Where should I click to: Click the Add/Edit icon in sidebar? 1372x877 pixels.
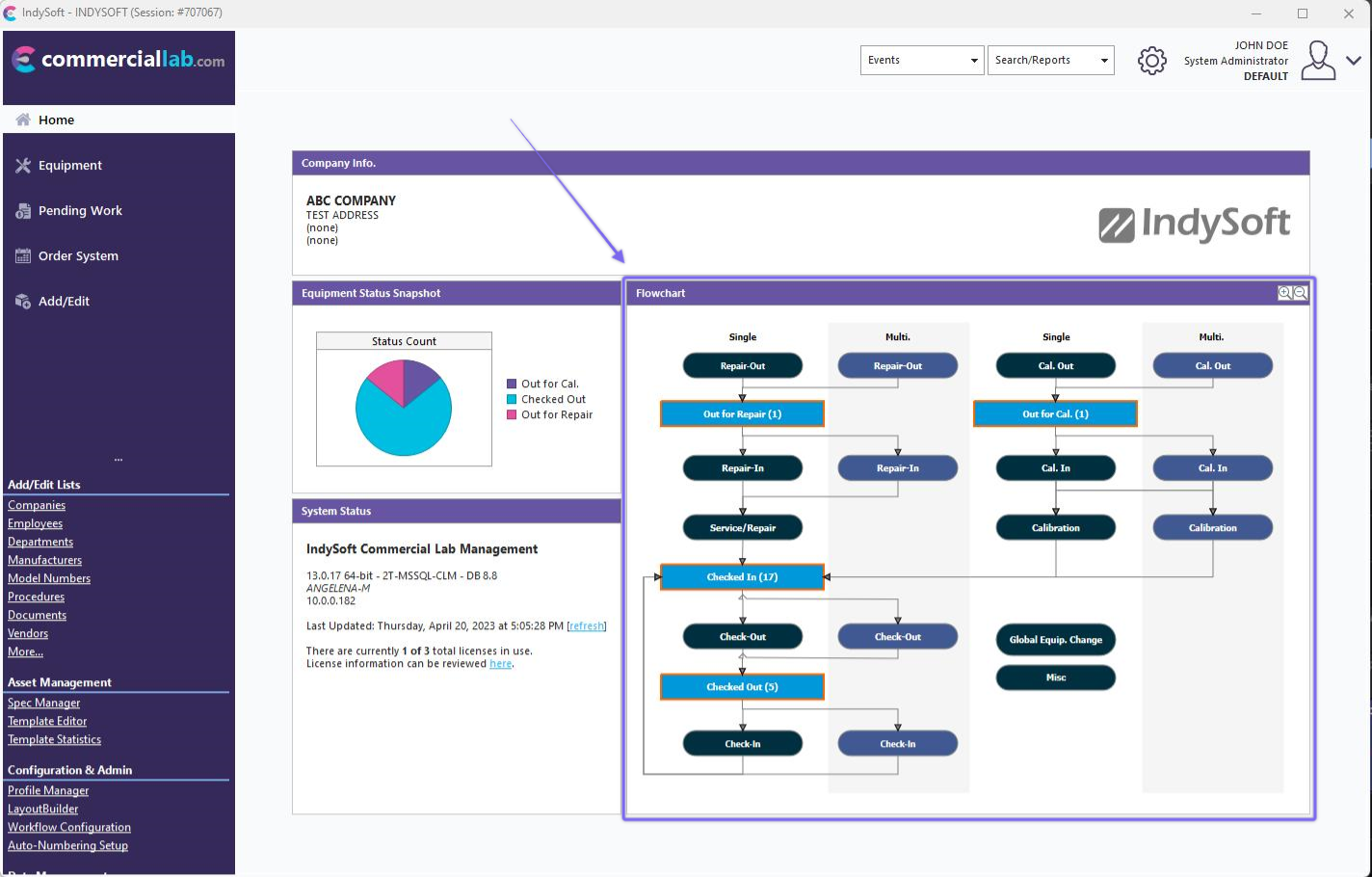pyautogui.click(x=23, y=302)
